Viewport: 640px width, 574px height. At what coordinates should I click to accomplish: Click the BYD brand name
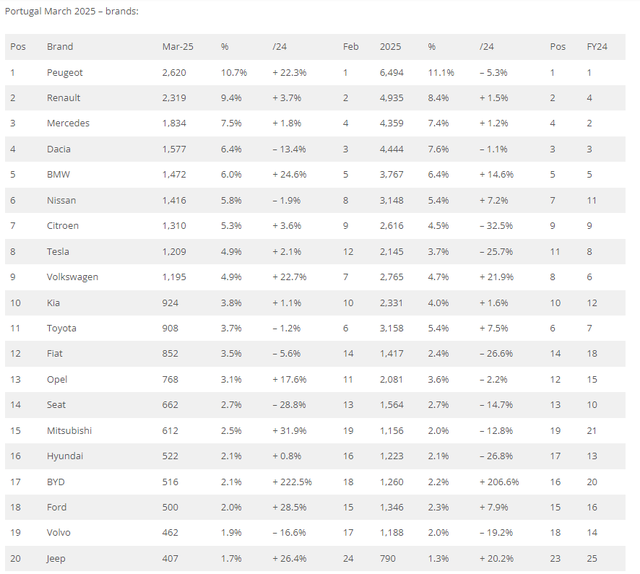57,481
